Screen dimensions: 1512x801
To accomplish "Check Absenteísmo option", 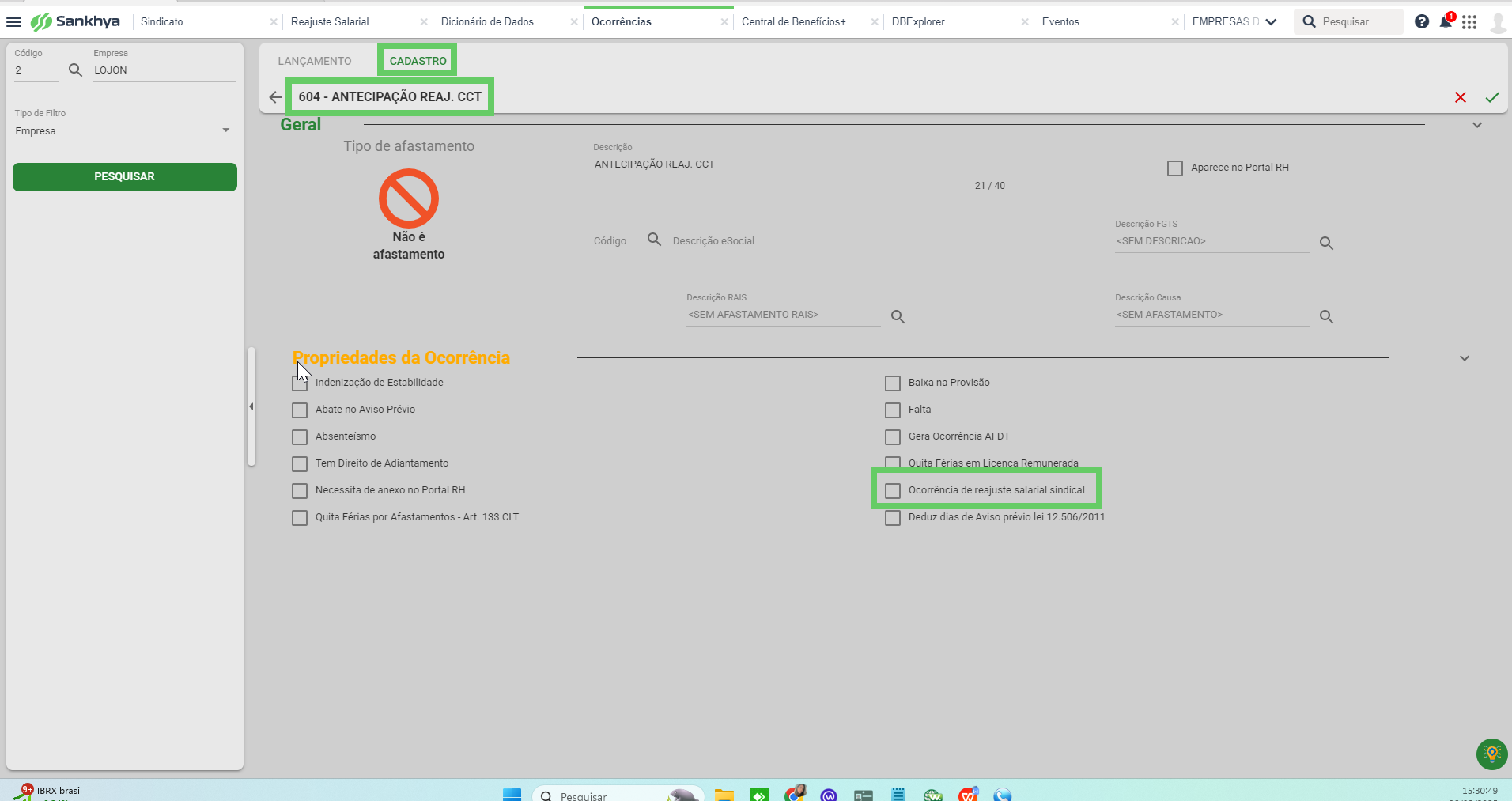I will tap(300, 437).
